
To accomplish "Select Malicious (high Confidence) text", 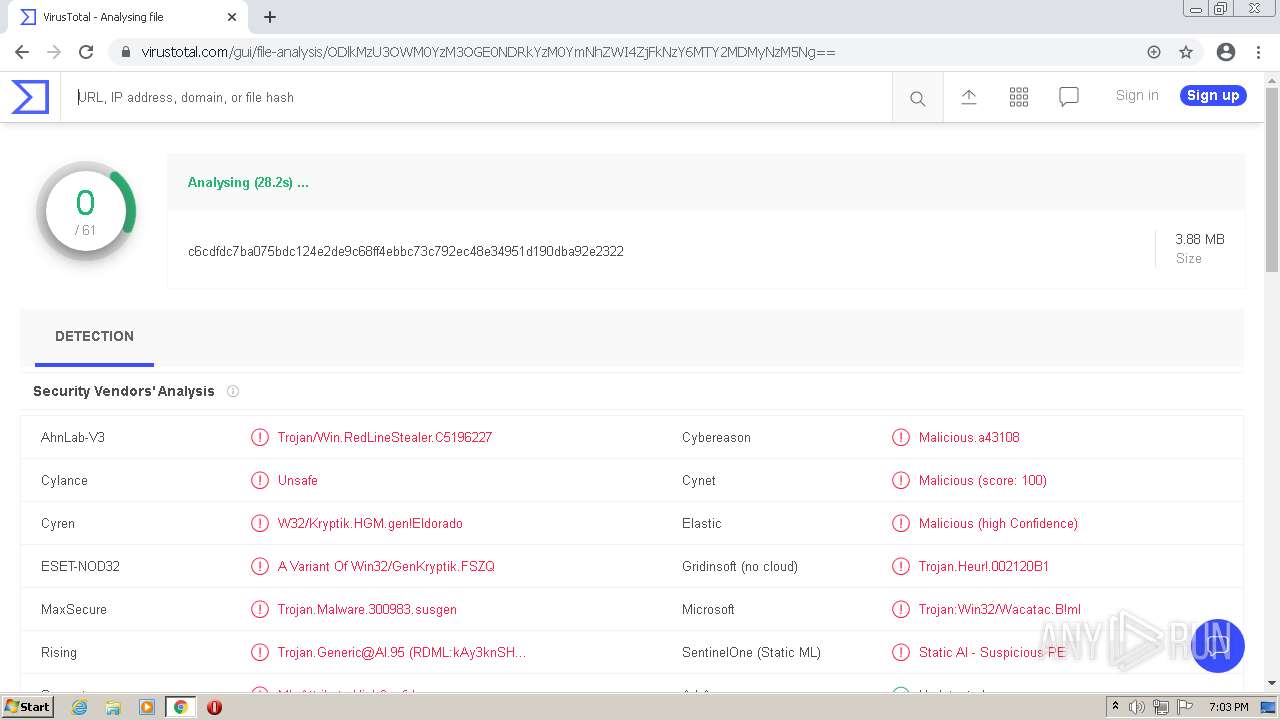I will pos(998,523).
